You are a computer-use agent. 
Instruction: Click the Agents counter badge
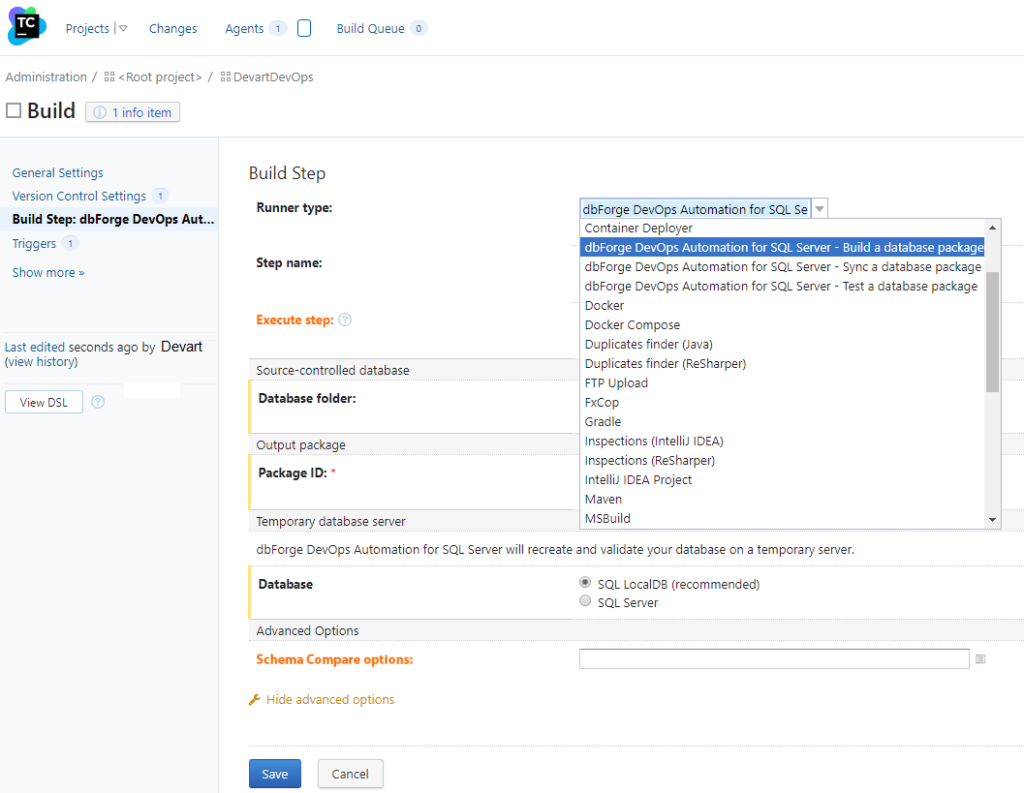[277, 28]
